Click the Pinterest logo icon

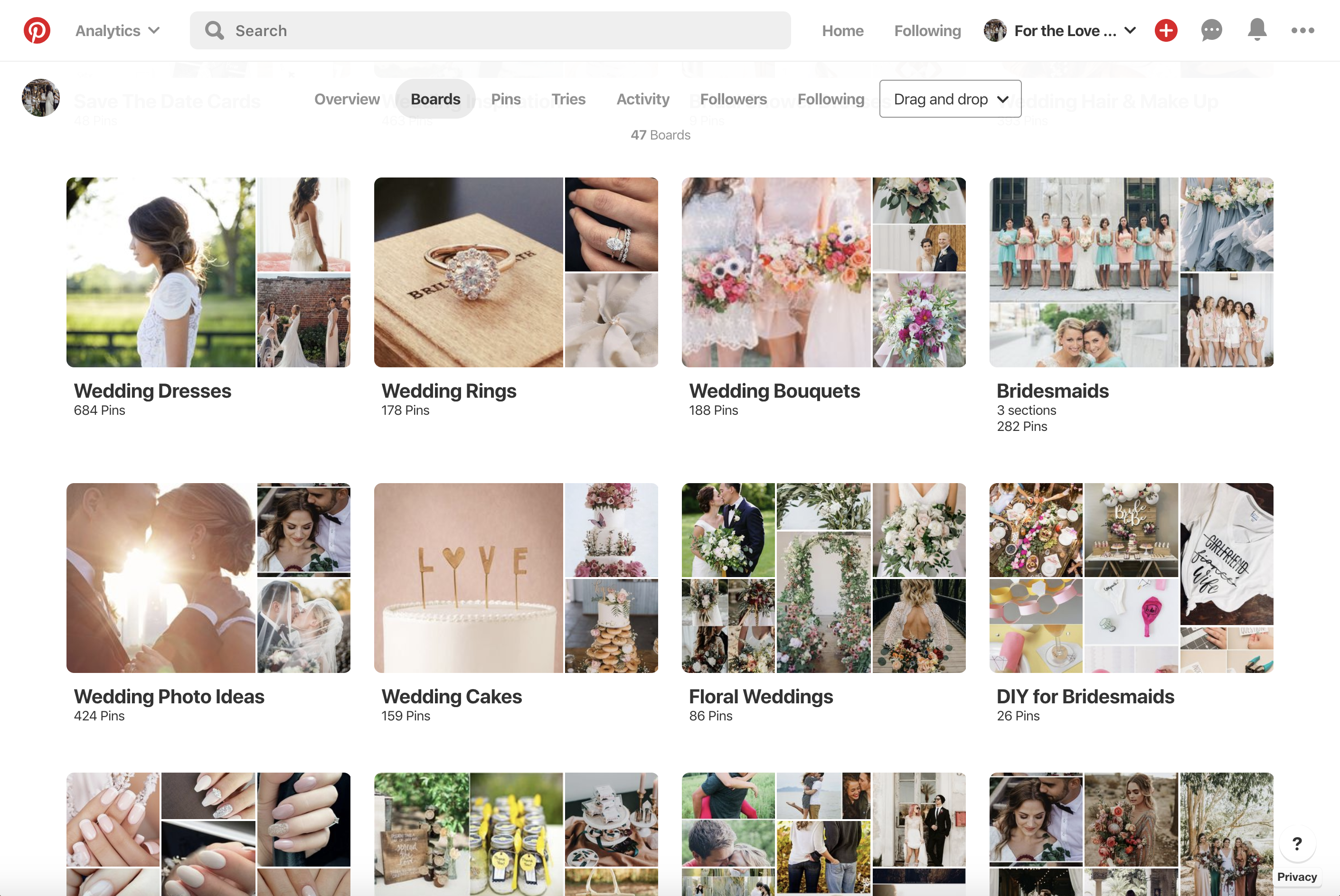(x=37, y=30)
